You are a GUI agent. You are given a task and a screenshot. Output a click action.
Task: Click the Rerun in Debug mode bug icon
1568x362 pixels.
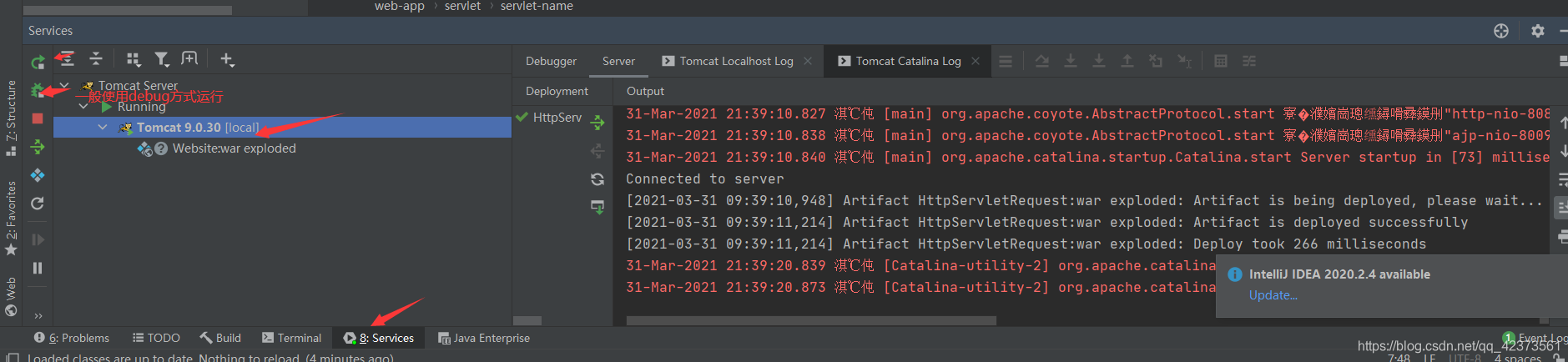(x=38, y=90)
